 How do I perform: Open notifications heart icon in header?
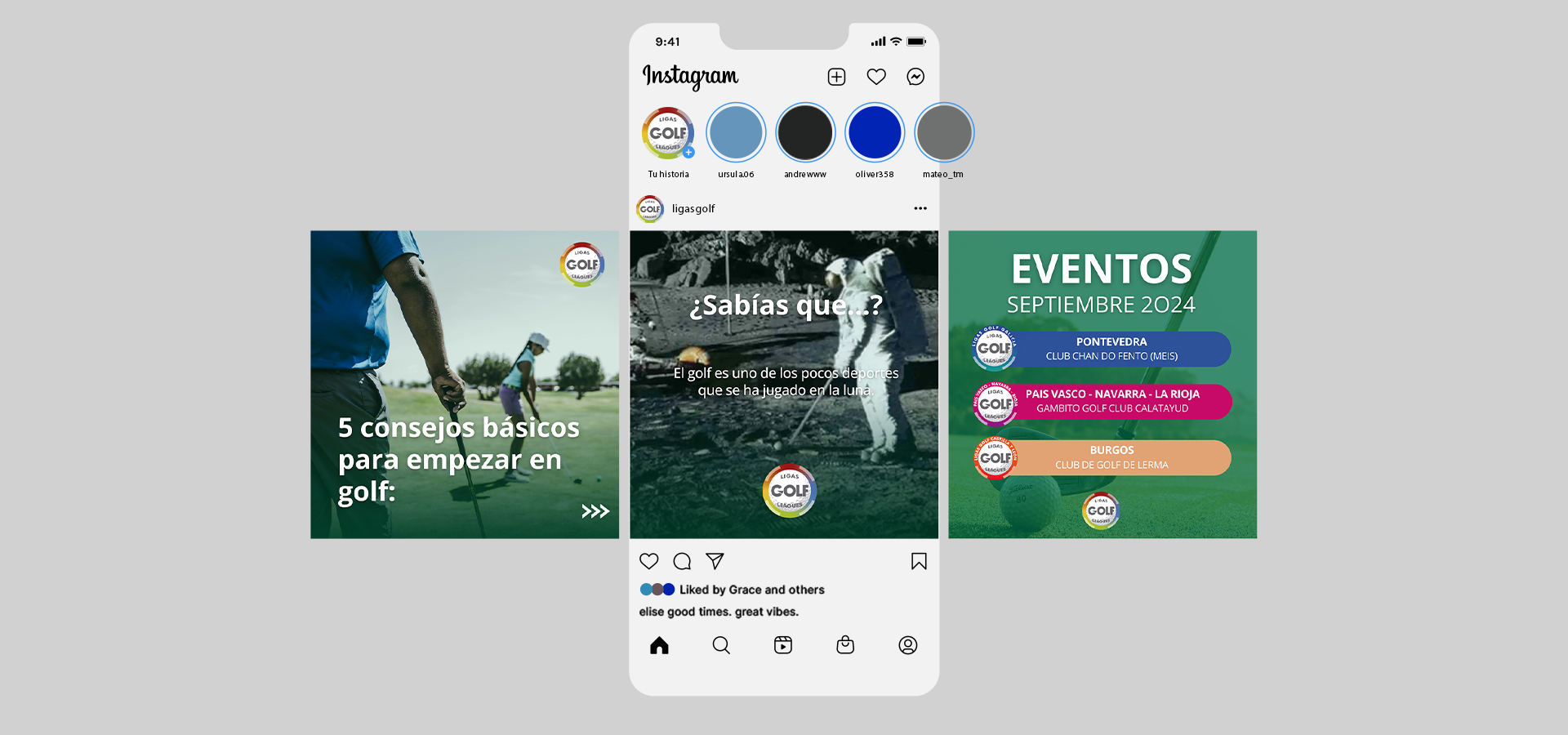pos(876,77)
